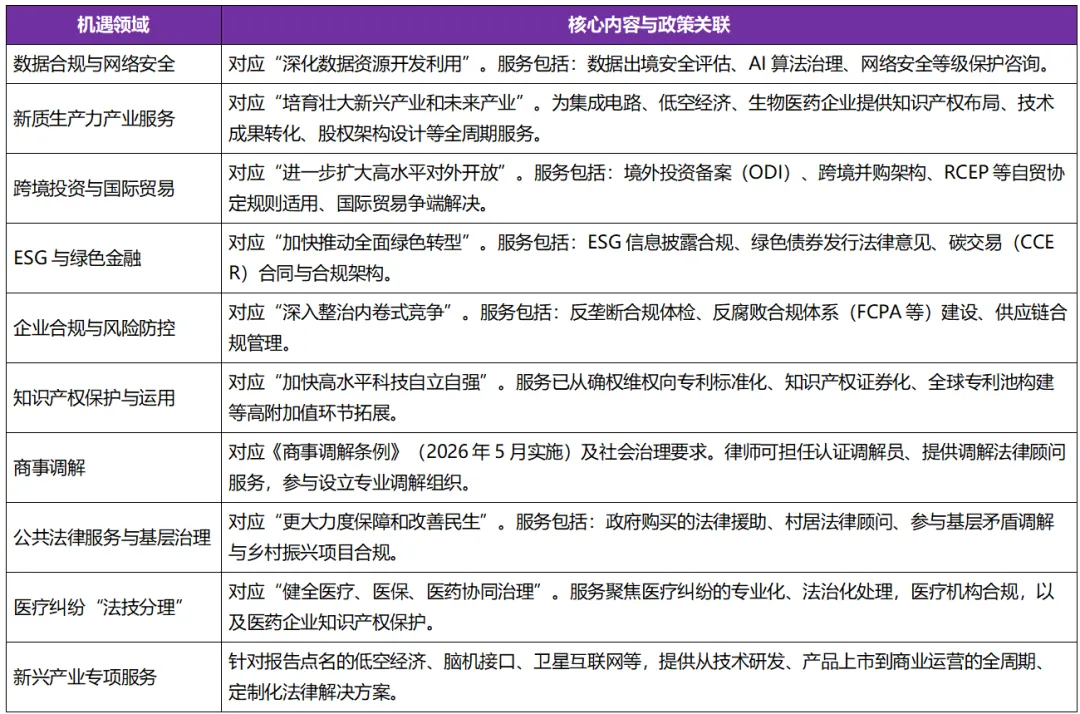
Task: Click the text 等高附加值环节拓展
Action: (x=309, y=412)
